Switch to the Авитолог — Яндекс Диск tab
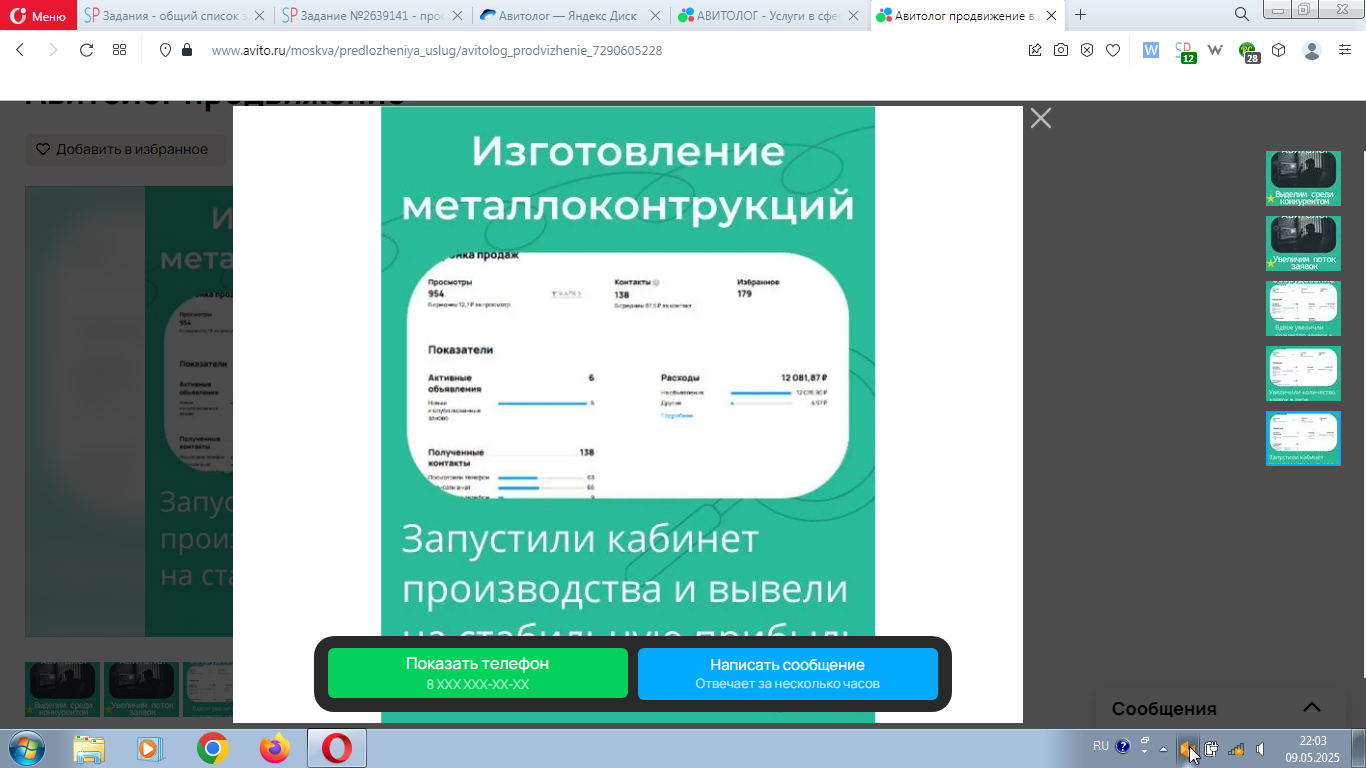This screenshot has width=1366, height=768. click(570, 15)
